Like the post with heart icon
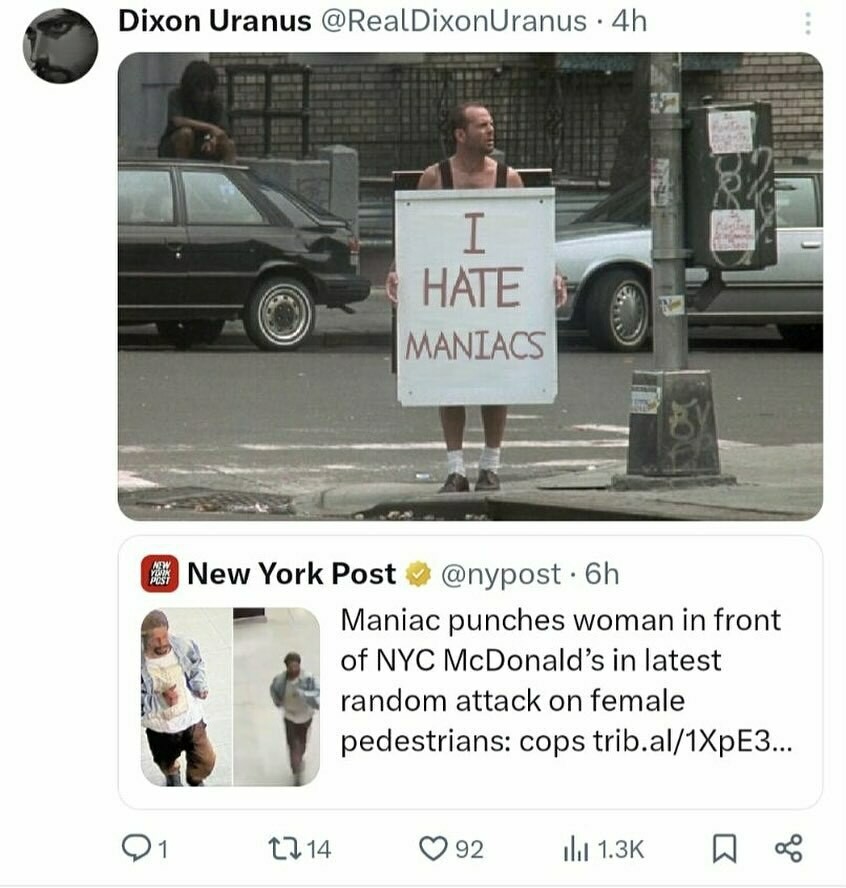This screenshot has height=888, width=846. 433,849
